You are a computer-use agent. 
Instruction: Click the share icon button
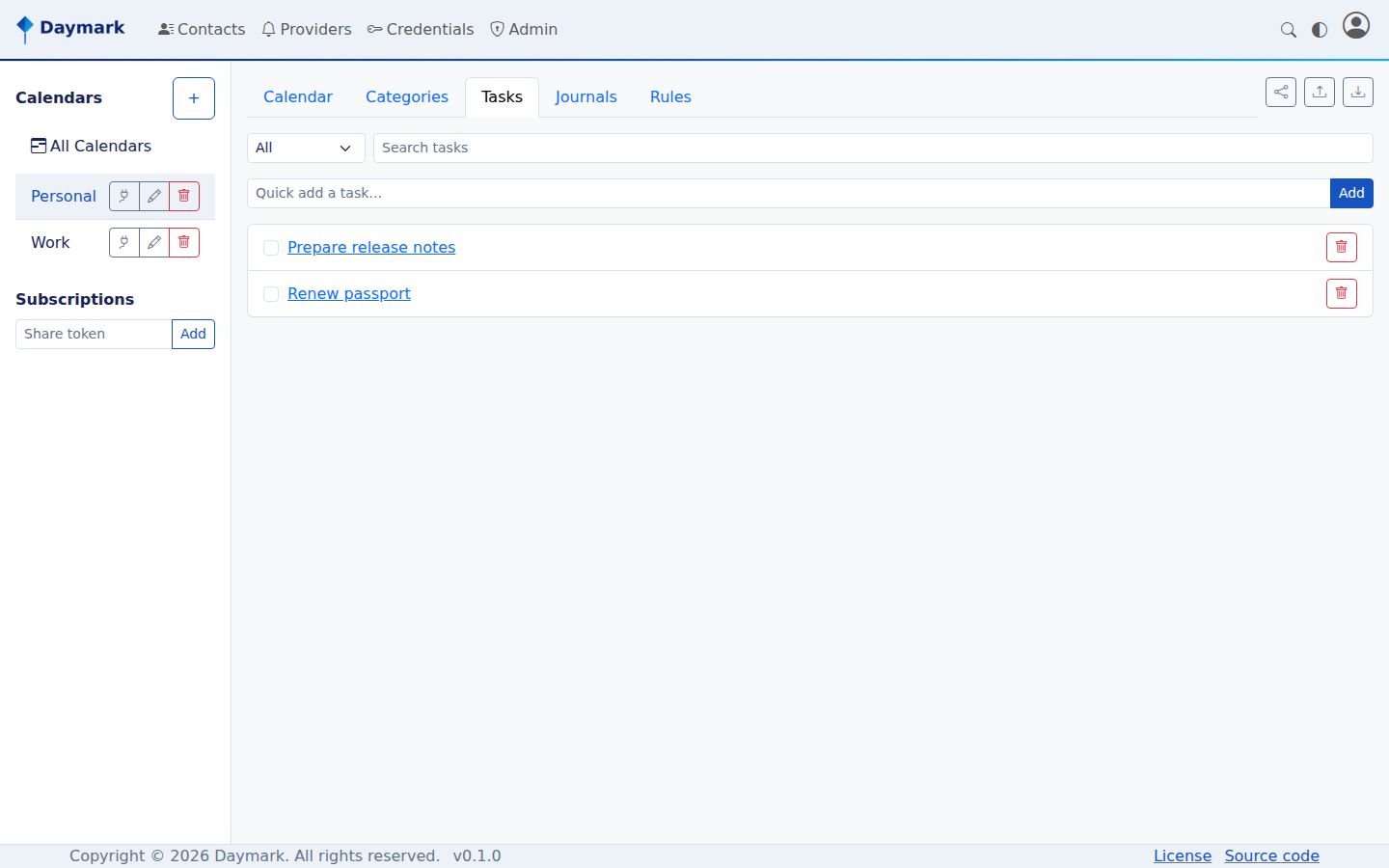point(1281,93)
